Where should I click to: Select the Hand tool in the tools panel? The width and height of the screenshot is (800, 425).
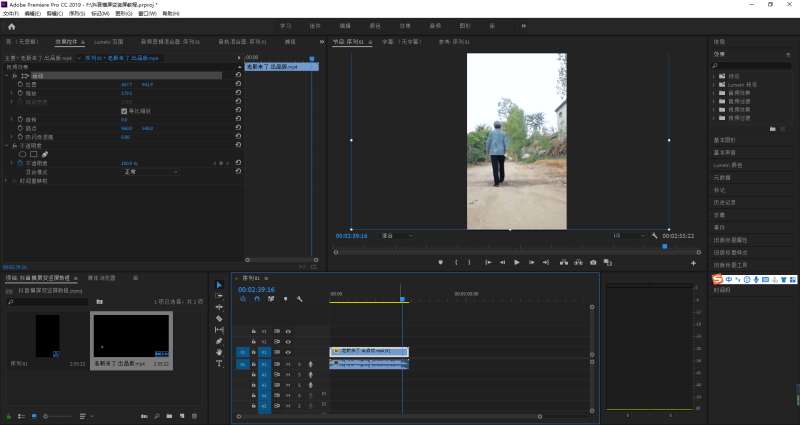[x=219, y=352]
